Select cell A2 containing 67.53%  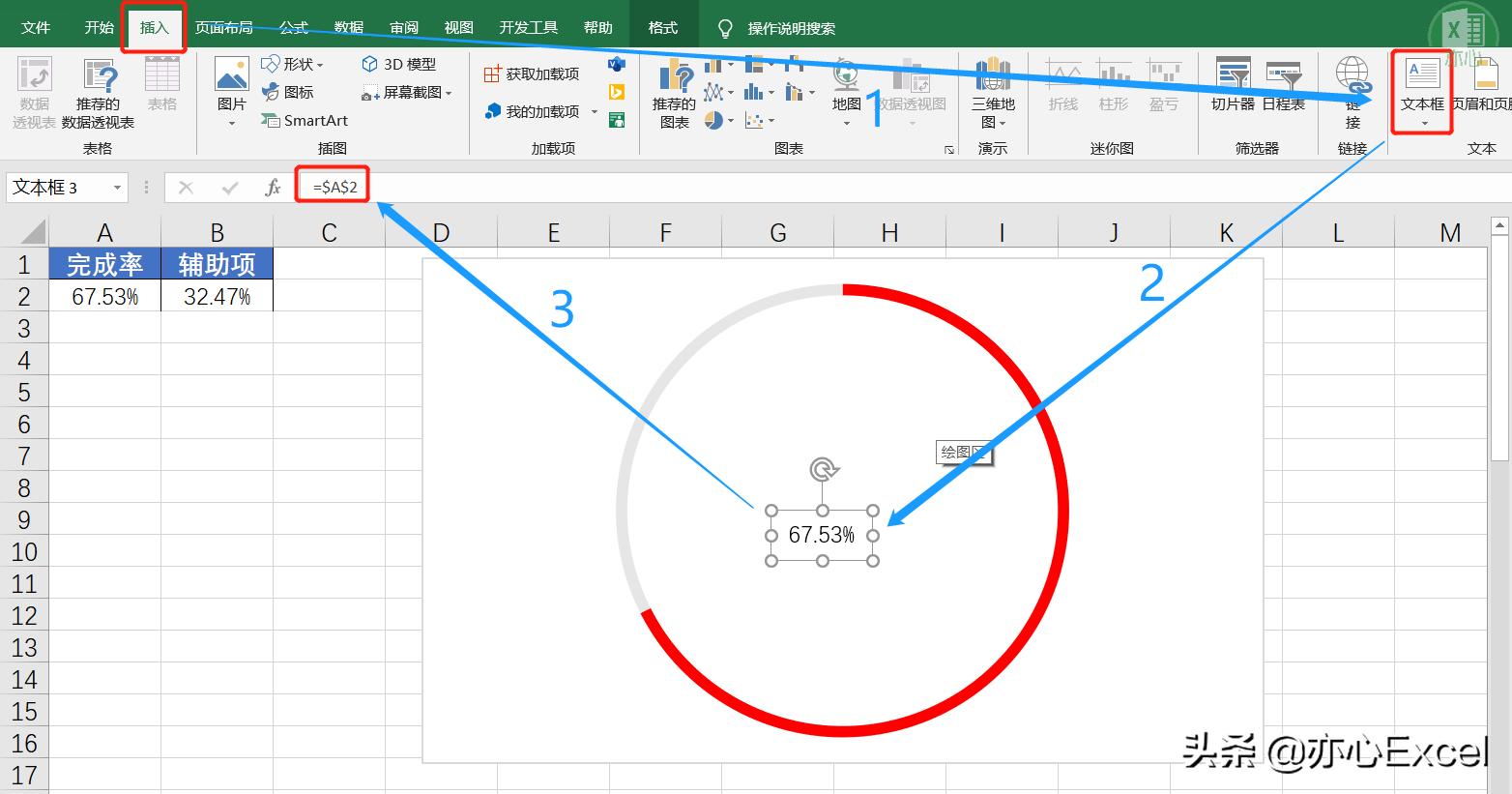[x=104, y=296]
